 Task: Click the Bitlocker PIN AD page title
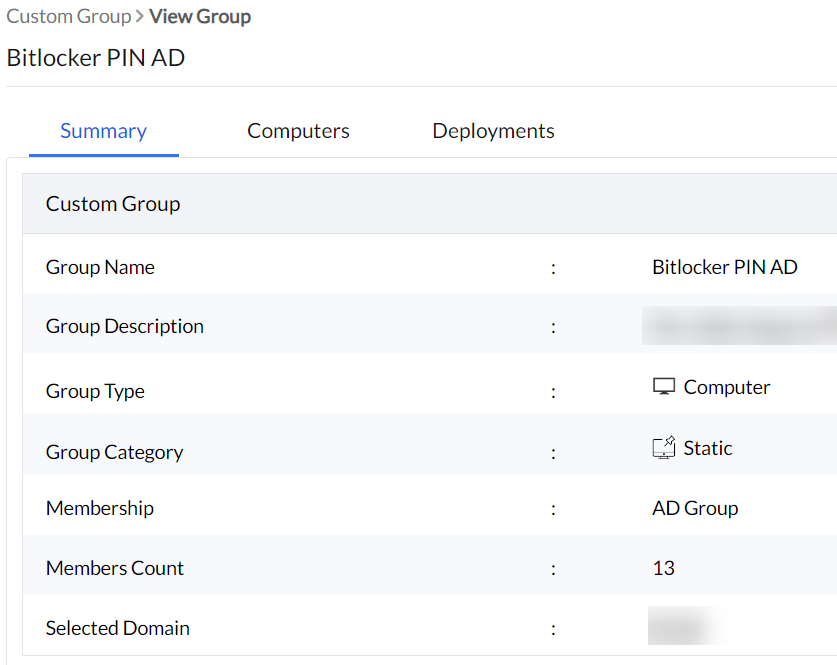point(96,57)
